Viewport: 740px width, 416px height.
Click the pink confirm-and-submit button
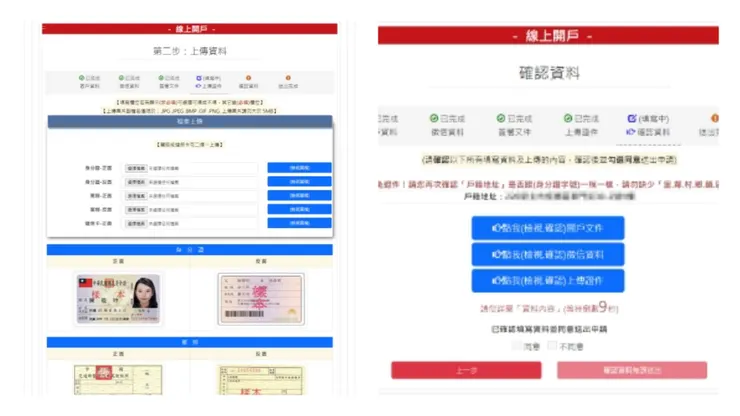click(632, 370)
